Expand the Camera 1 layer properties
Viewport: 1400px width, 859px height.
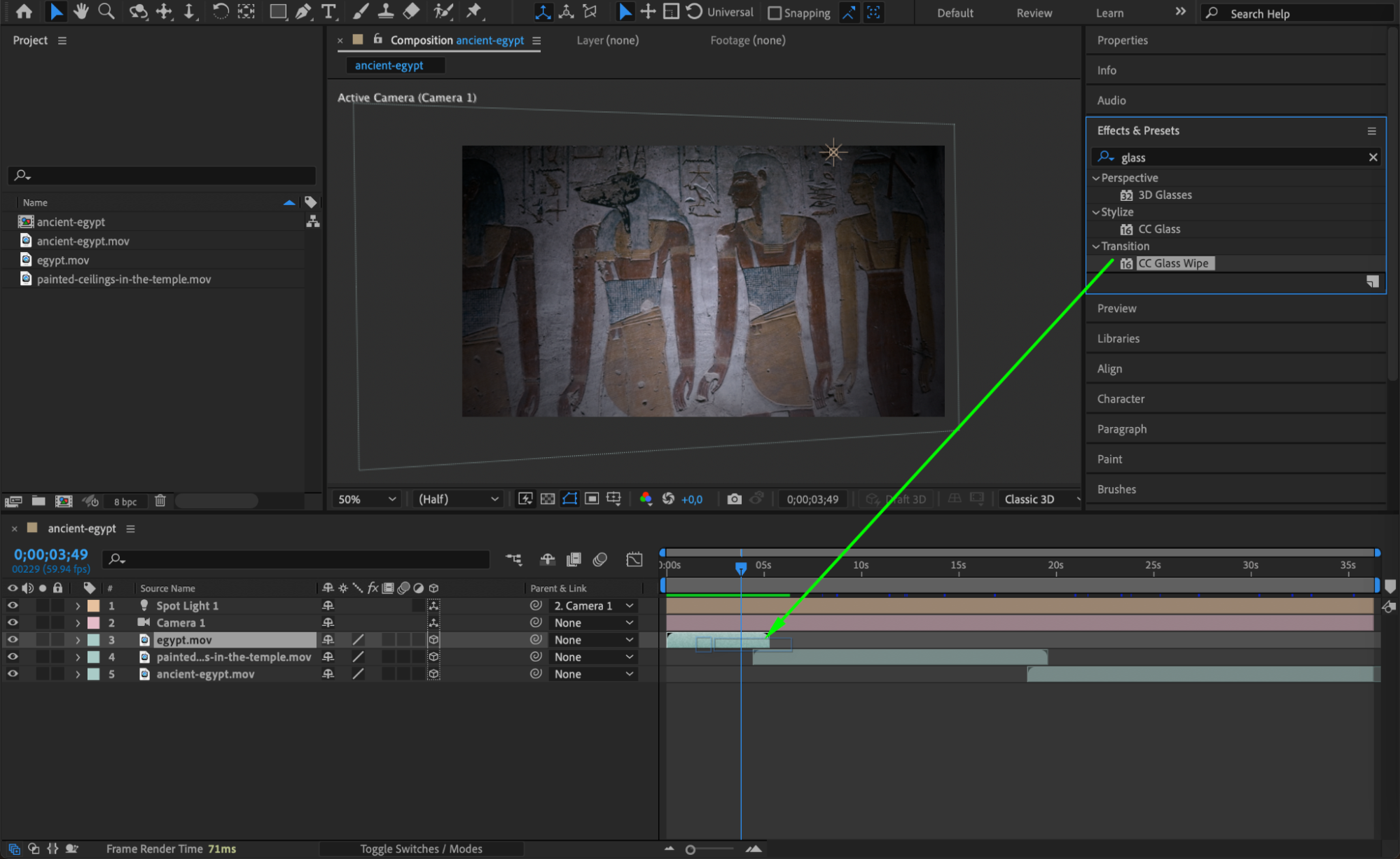[x=78, y=623]
